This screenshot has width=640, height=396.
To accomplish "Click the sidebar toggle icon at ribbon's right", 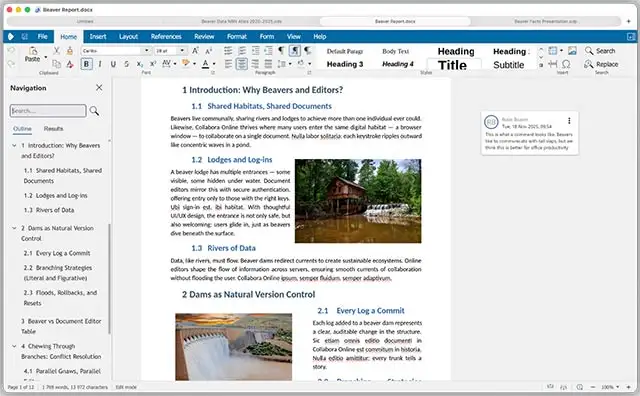I will [631, 37].
